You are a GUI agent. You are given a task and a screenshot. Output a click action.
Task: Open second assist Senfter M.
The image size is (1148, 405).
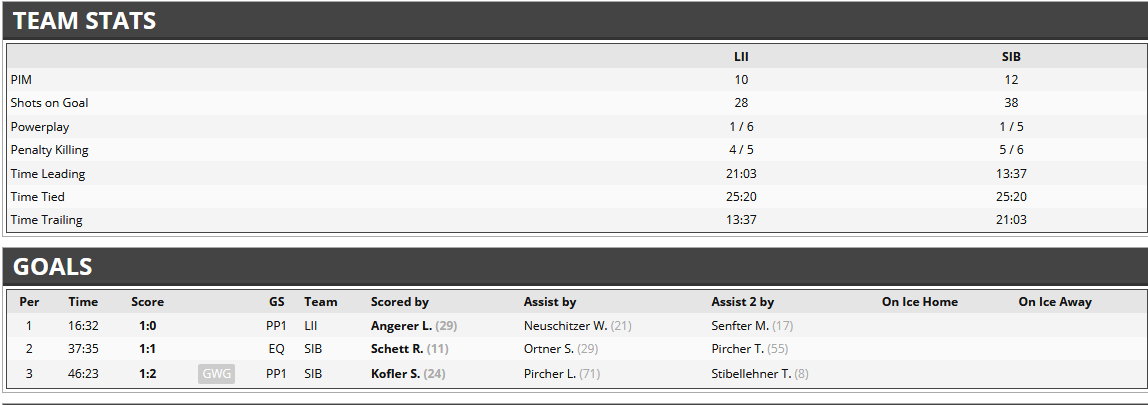point(740,325)
